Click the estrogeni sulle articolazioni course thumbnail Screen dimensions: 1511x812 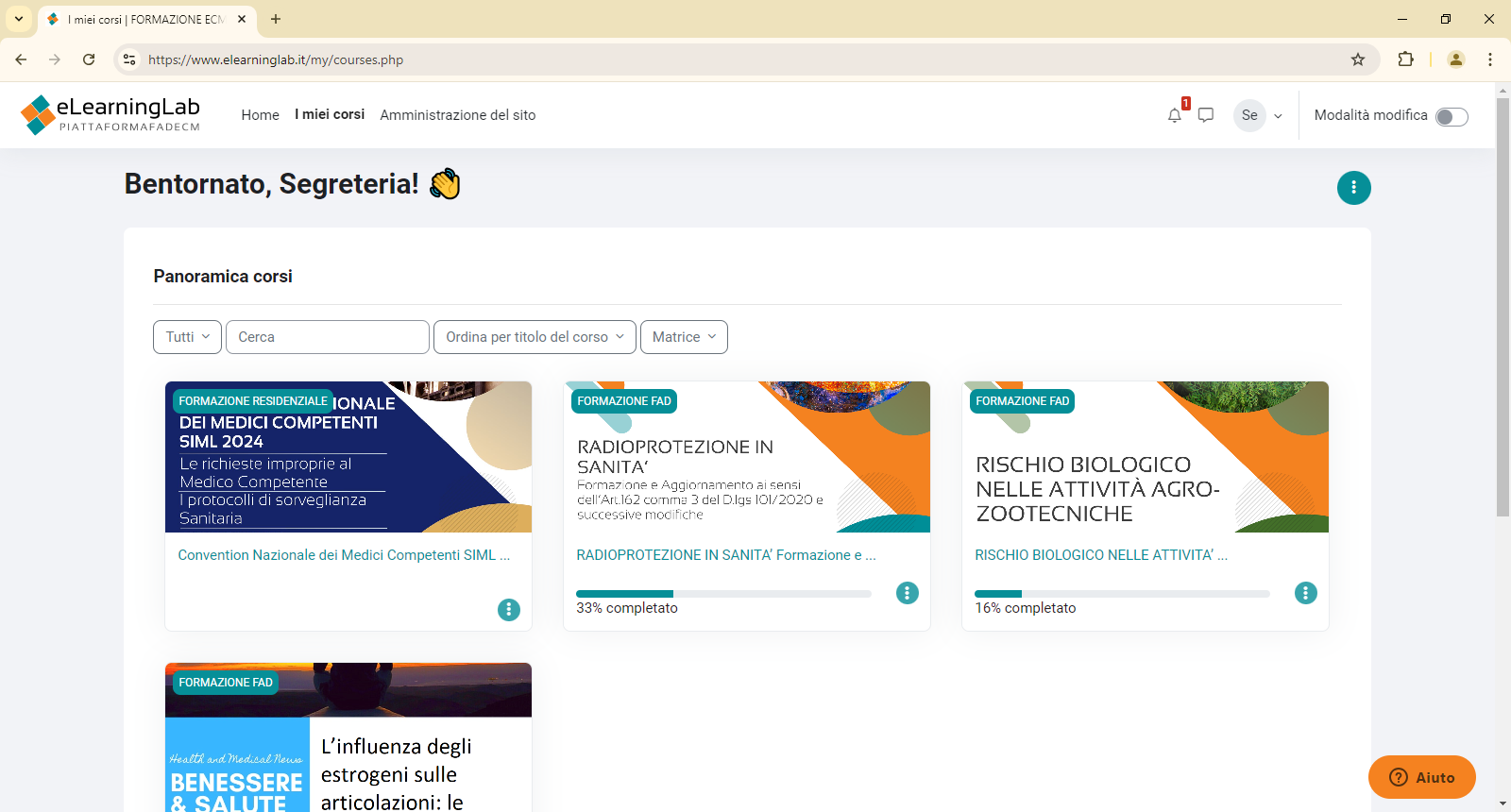[x=348, y=737]
